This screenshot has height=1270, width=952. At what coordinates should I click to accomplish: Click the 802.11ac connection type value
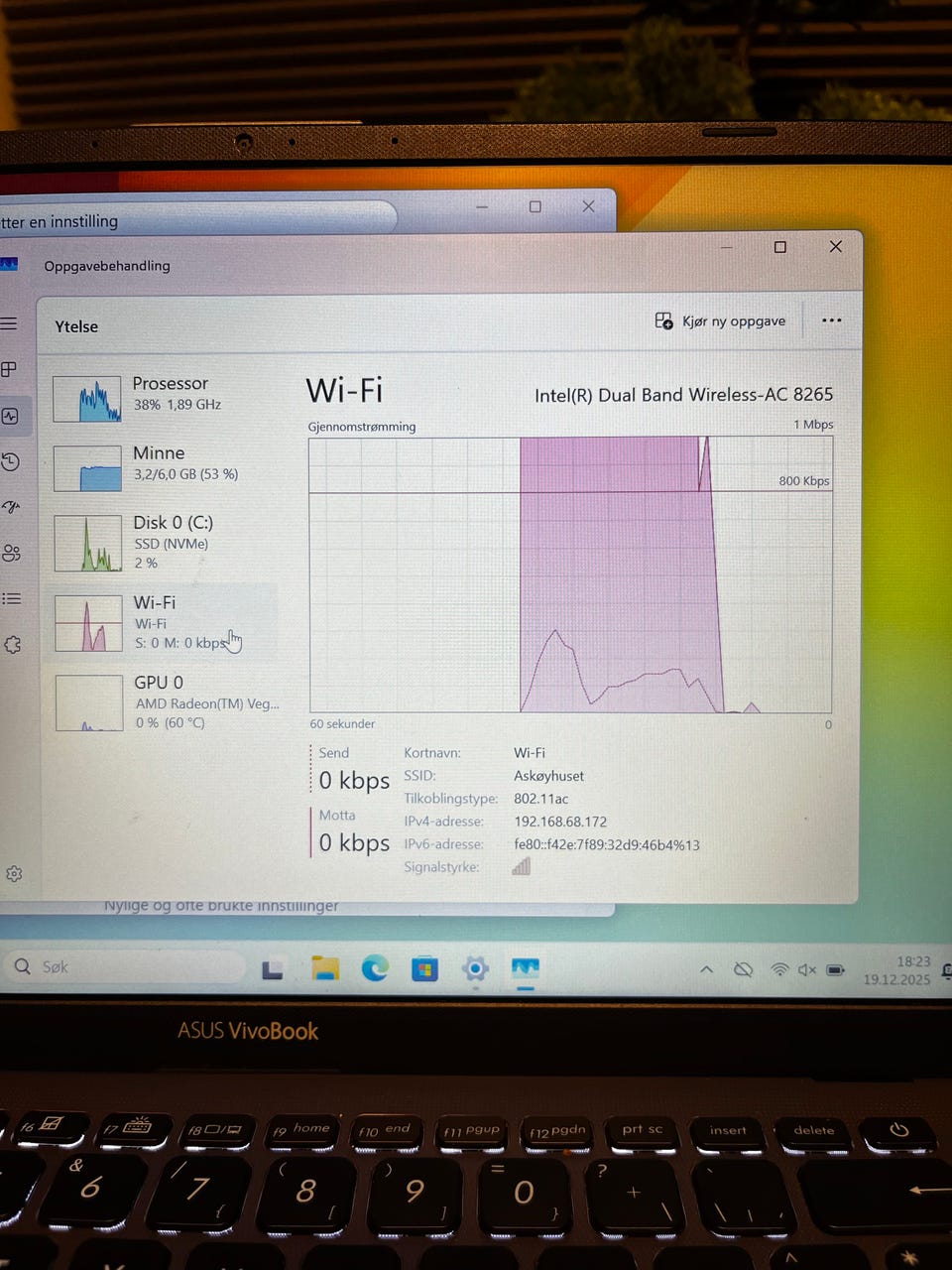click(x=540, y=799)
